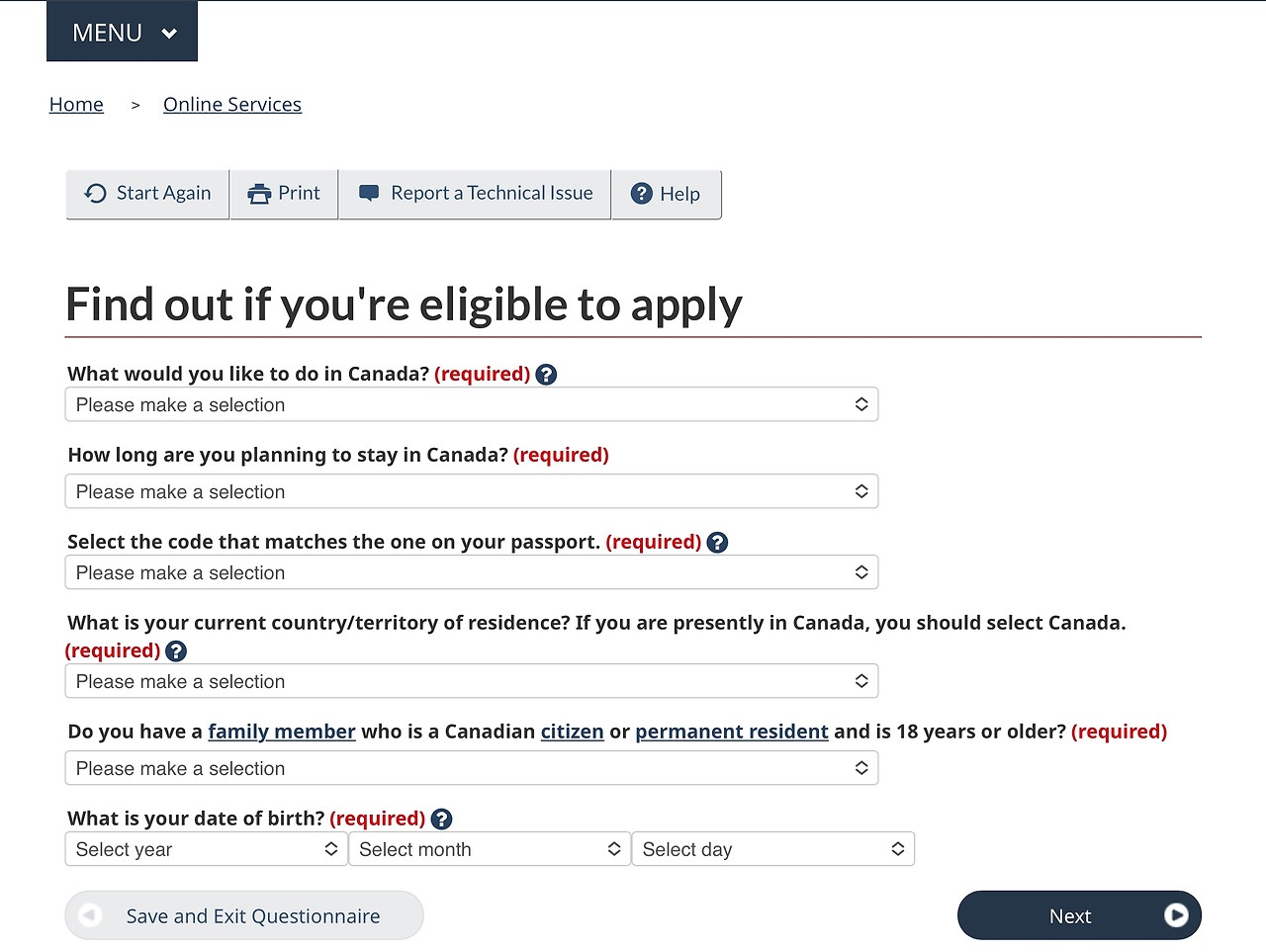Viewport: 1266px width, 952px height.
Task: Open the Select day dropdown
Action: click(773, 849)
